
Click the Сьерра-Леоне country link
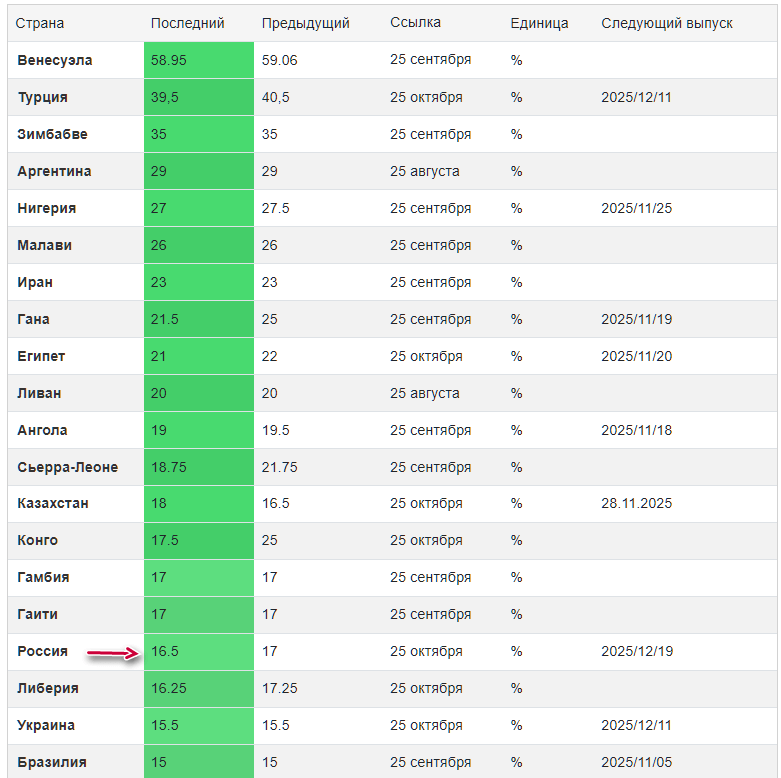click(x=67, y=467)
